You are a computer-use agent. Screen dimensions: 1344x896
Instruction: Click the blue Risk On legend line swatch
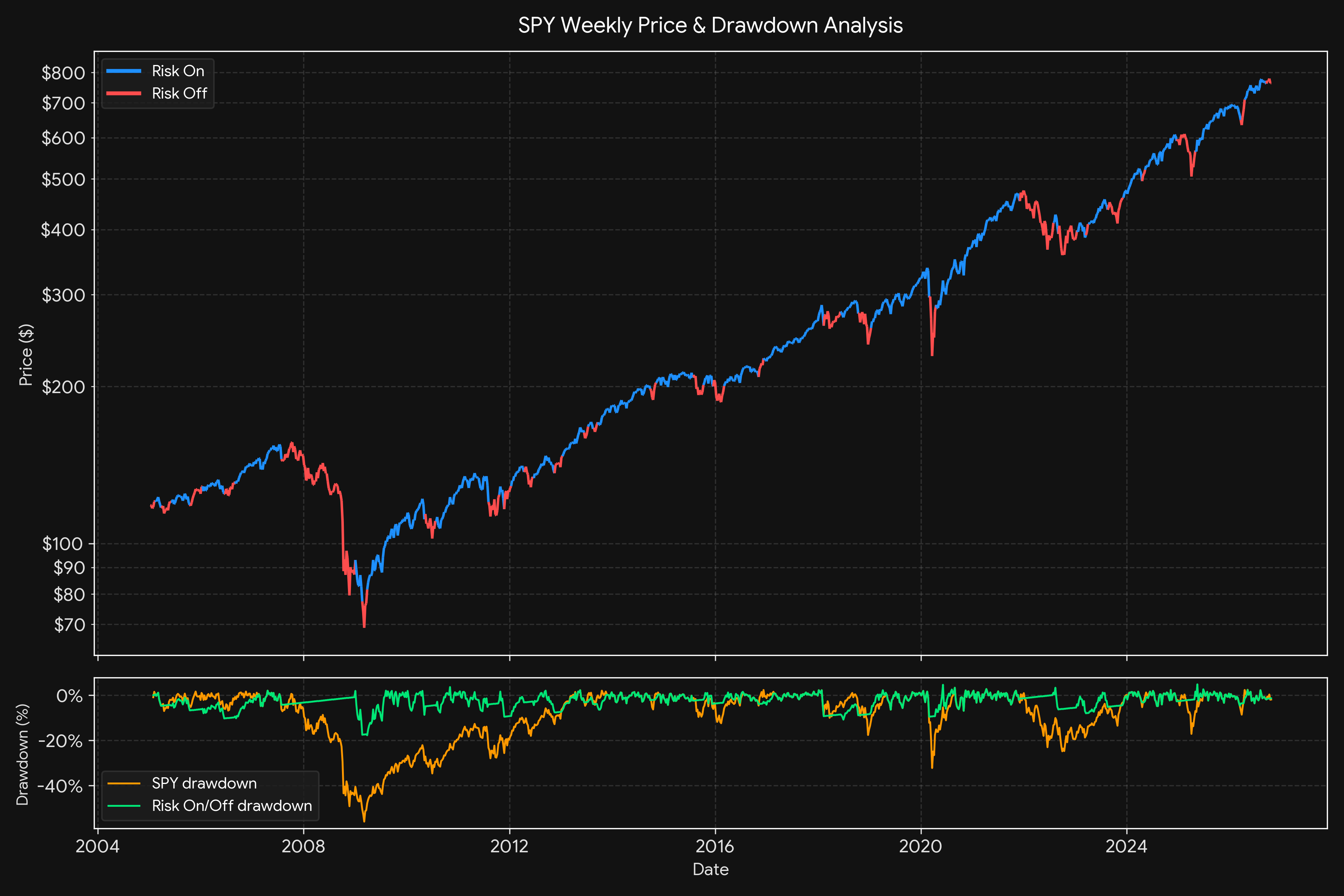click(124, 71)
